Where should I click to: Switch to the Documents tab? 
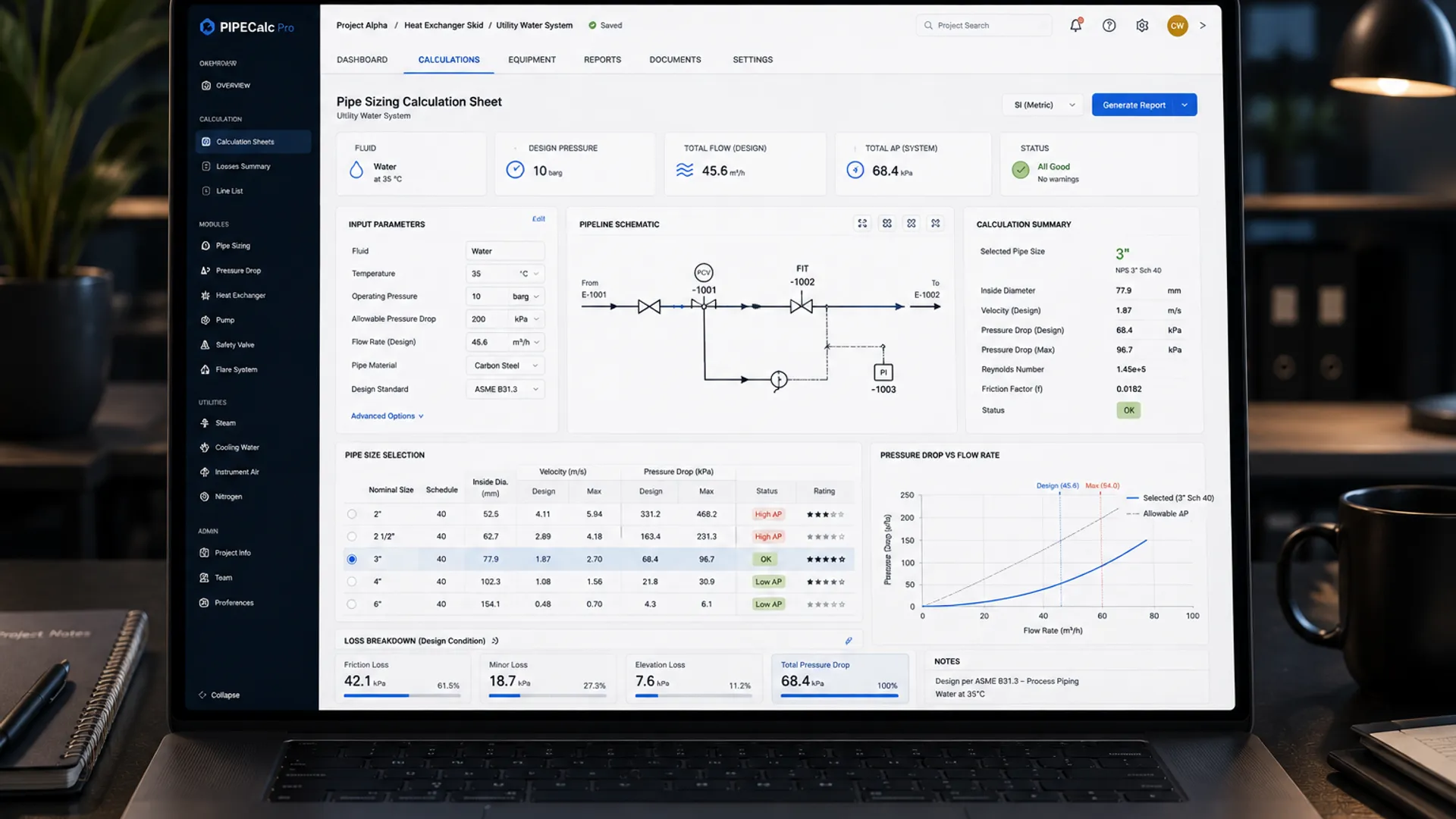coord(675,59)
